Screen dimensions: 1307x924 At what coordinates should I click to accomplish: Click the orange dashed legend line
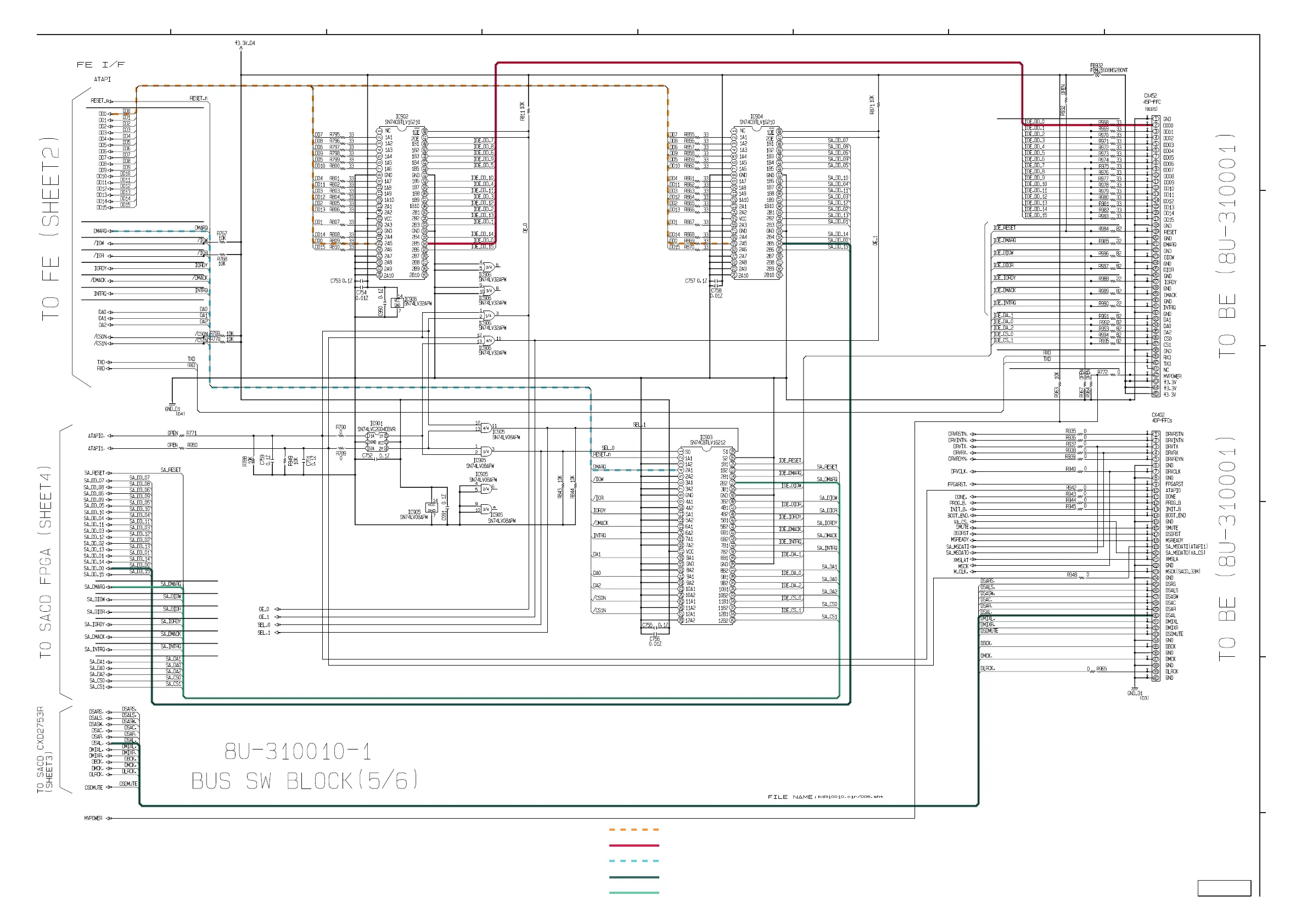click(x=633, y=830)
